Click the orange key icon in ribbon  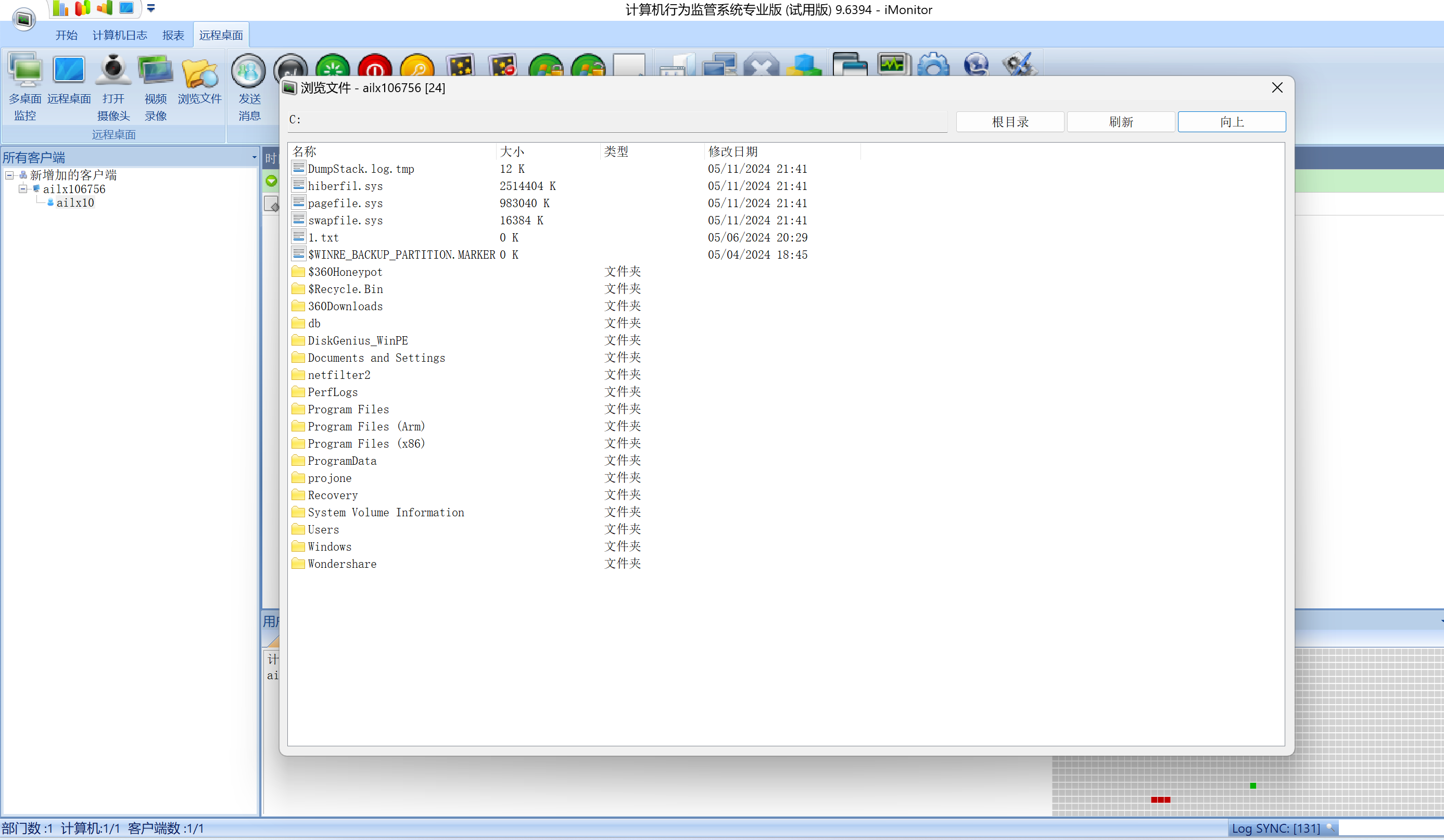click(x=417, y=69)
